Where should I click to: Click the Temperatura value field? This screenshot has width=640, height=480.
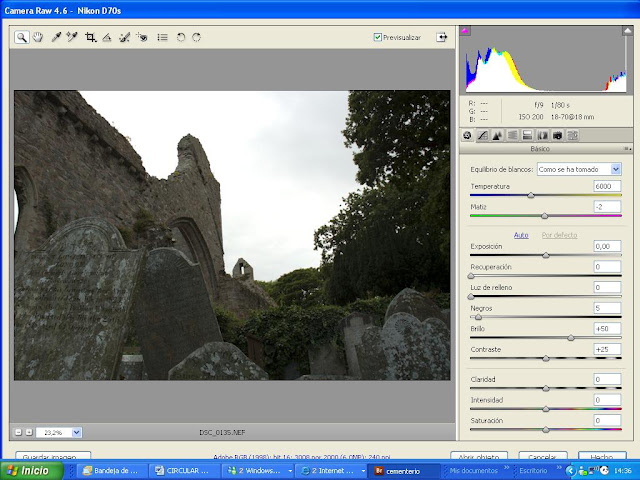[x=607, y=186]
